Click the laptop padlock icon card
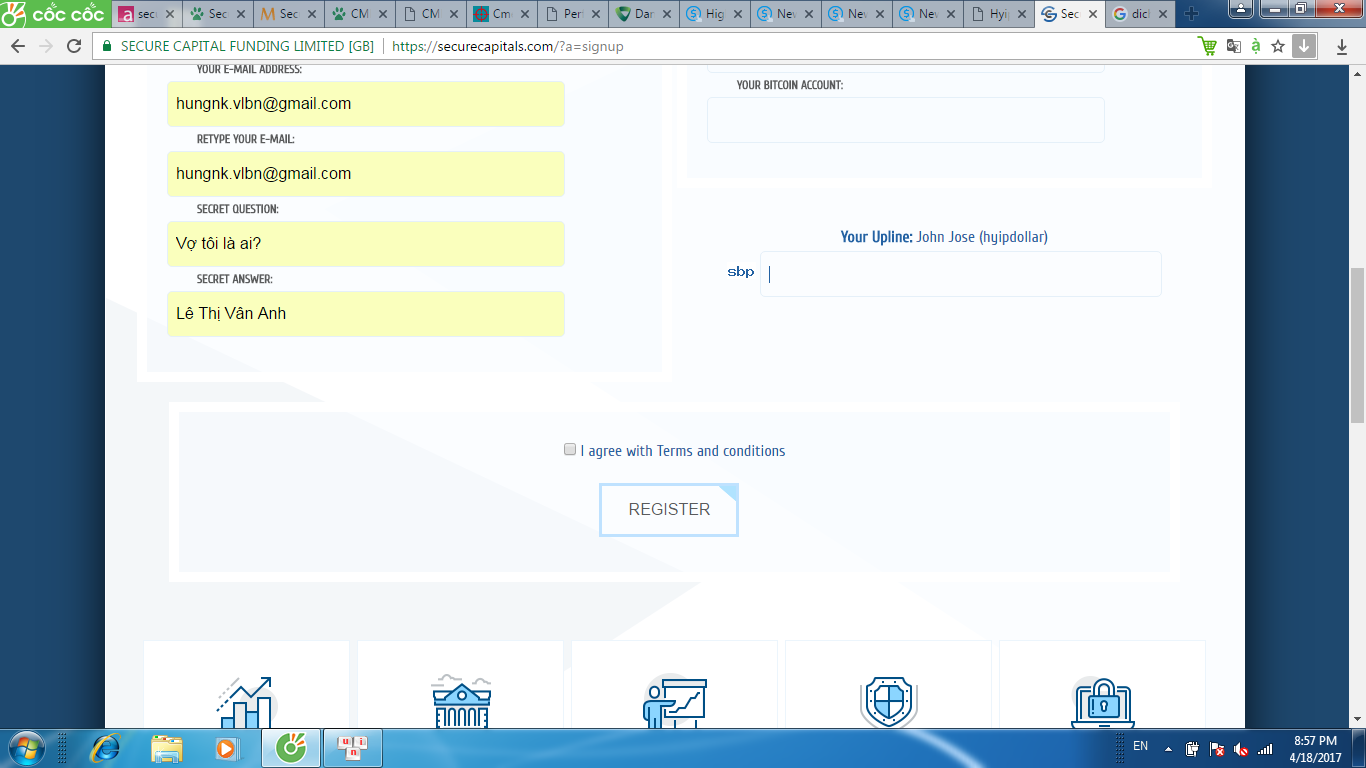The width and height of the screenshot is (1366, 768). pyautogui.click(x=1102, y=685)
